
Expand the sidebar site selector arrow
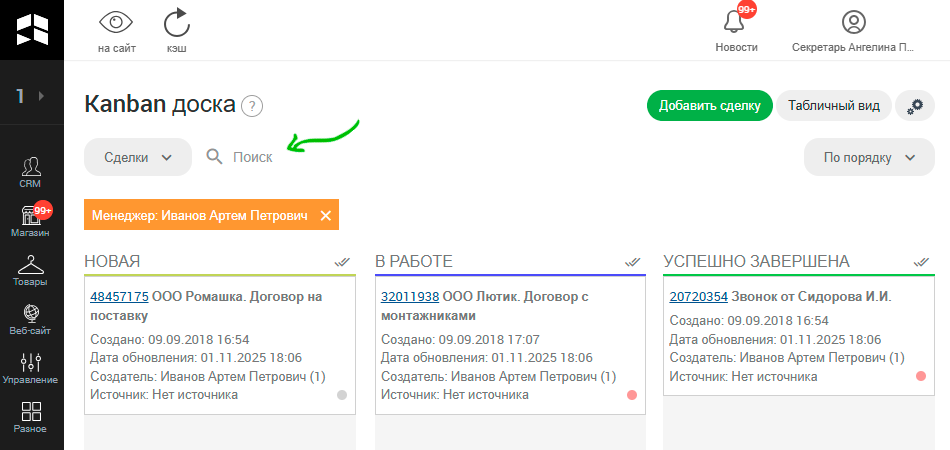pyautogui.click(x=41, y=96)
